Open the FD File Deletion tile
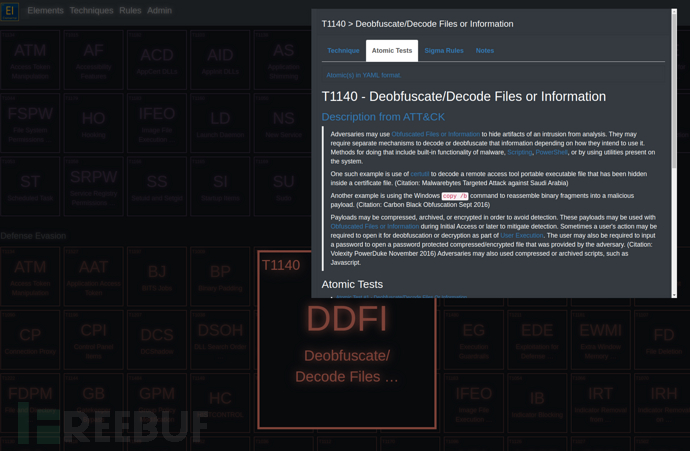The height and width of the screenshot is (451, 690). click(662, 340)
